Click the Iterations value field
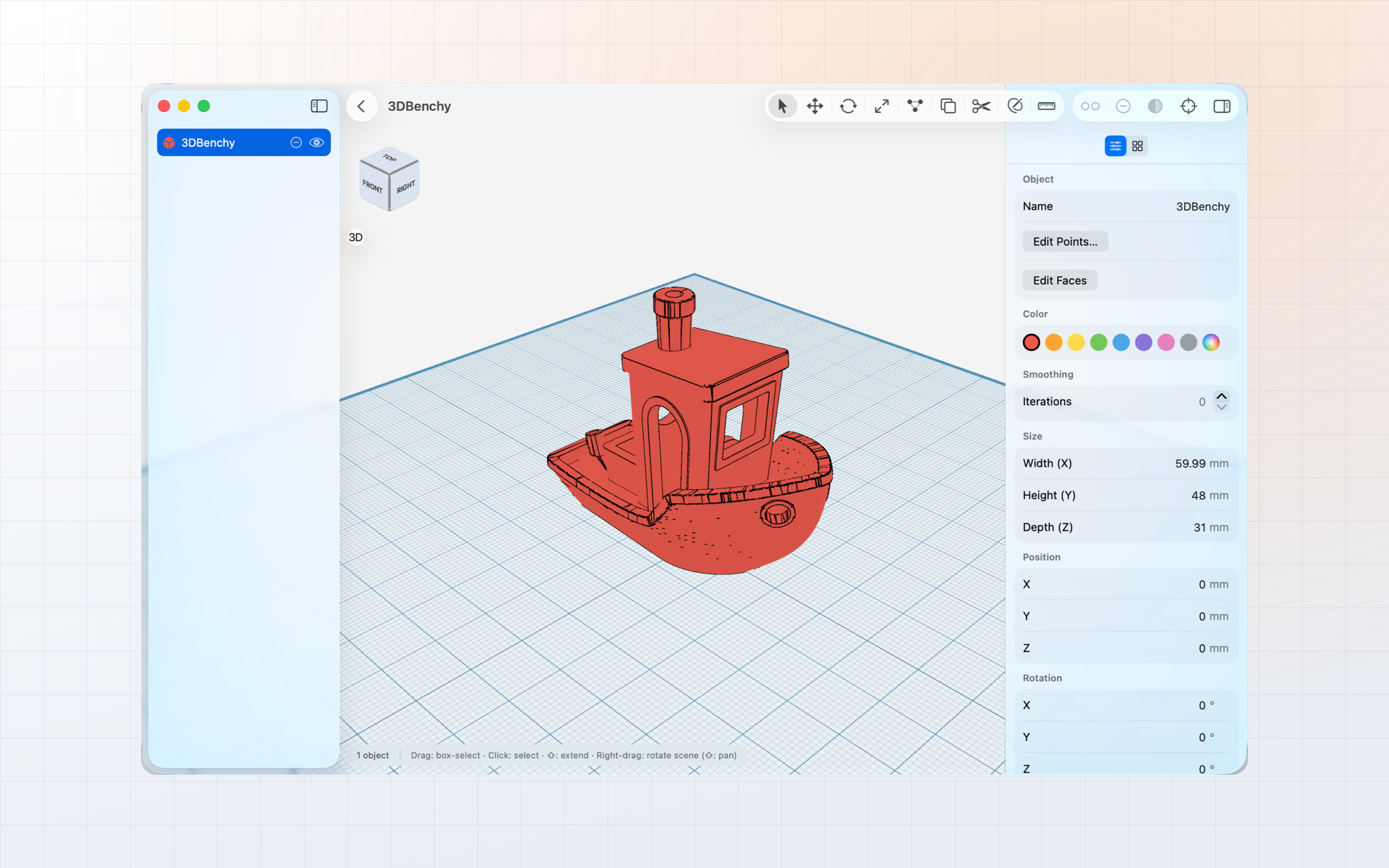 tap(1202, 403)
